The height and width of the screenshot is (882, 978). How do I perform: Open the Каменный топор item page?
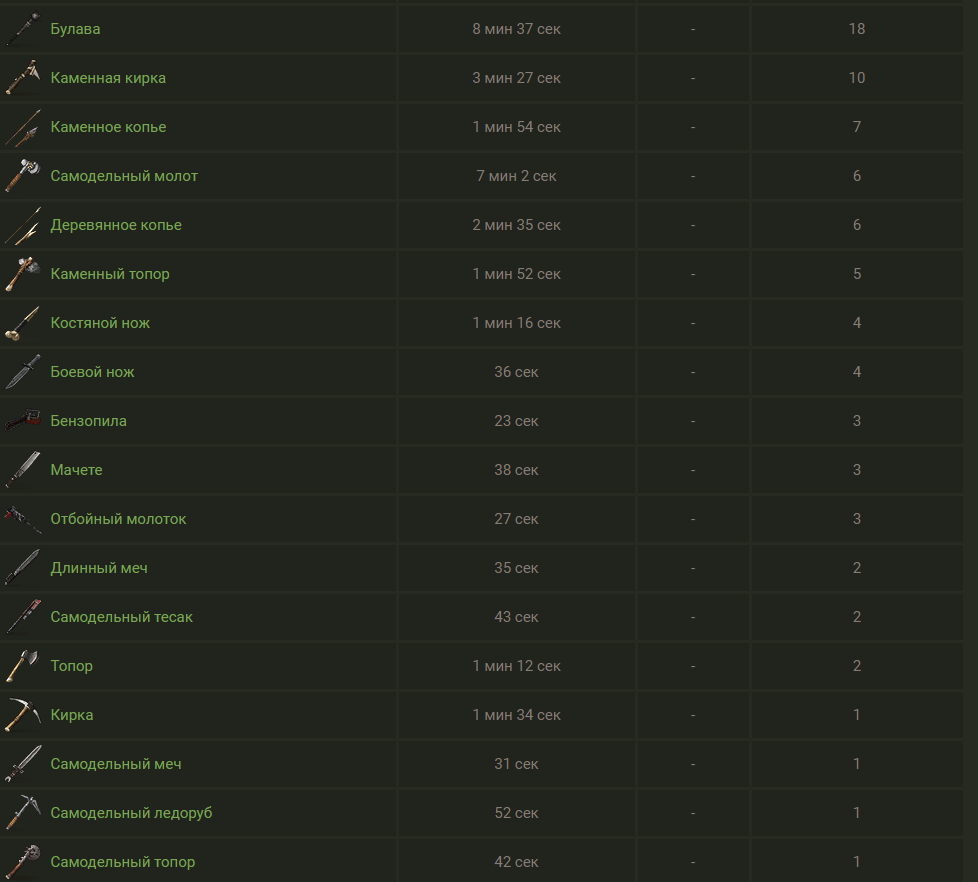(110, 274)
